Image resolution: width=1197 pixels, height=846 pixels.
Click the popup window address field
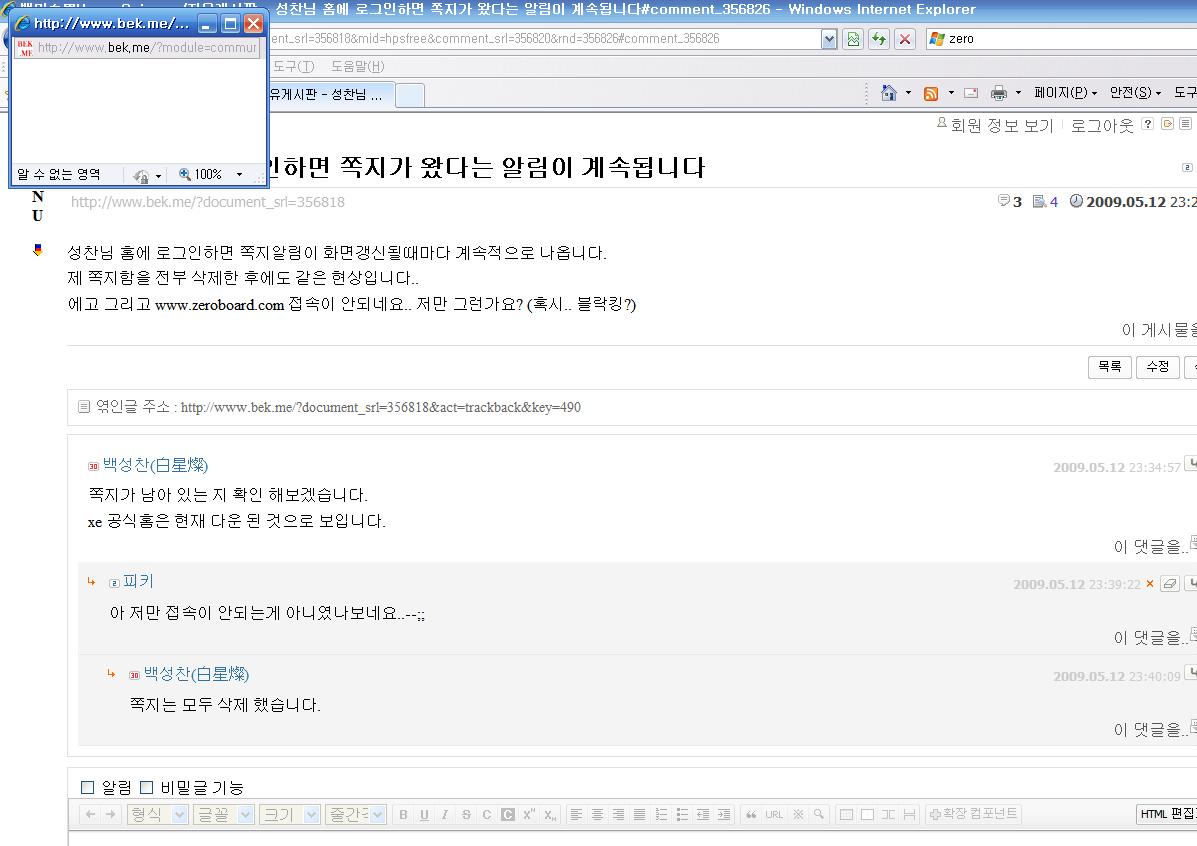pyautogui.click(x=137, y=48)
